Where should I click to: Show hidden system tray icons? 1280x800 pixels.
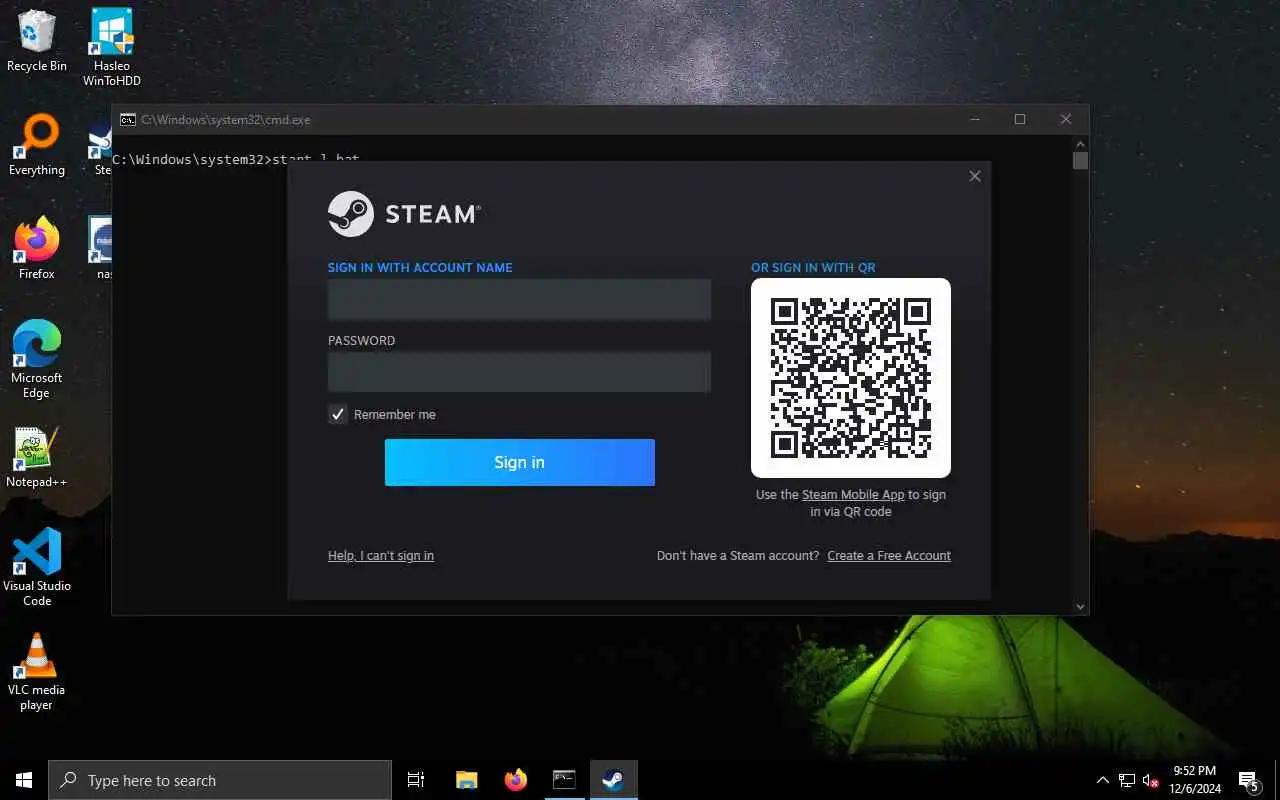coord(1102,780)
